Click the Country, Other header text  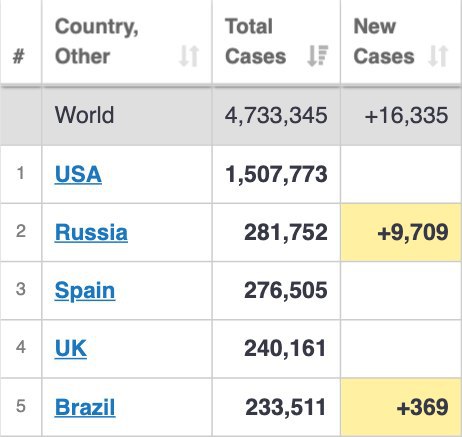click(97, 41)
